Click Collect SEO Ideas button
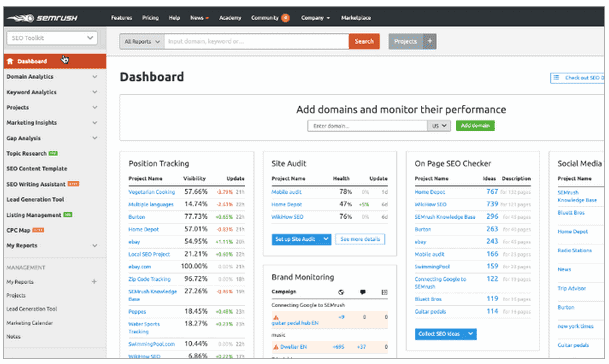 click(x=439, y=334)
